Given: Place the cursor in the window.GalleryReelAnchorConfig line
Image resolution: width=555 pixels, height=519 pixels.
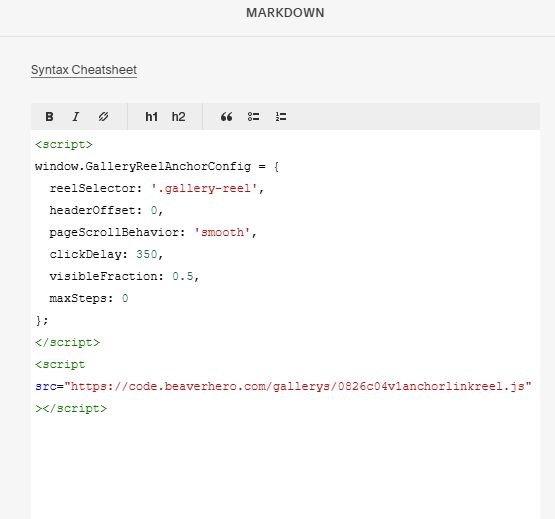Looking at the screenshot, I should coord(157,166).
